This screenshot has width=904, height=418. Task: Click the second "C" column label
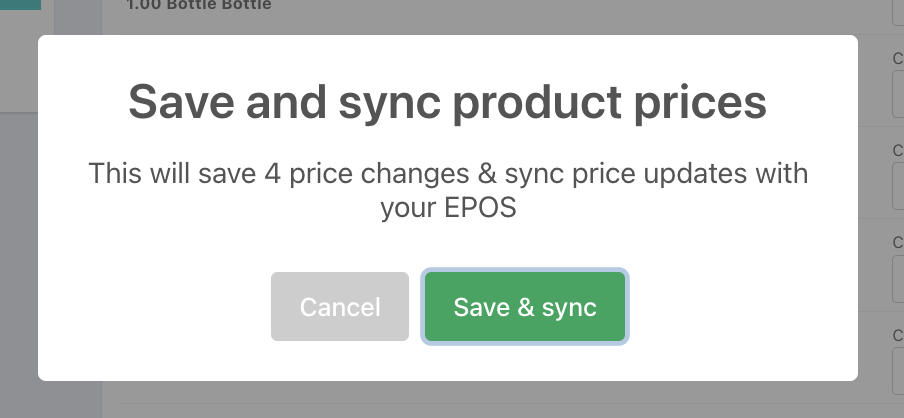click(x=898, y=150)
